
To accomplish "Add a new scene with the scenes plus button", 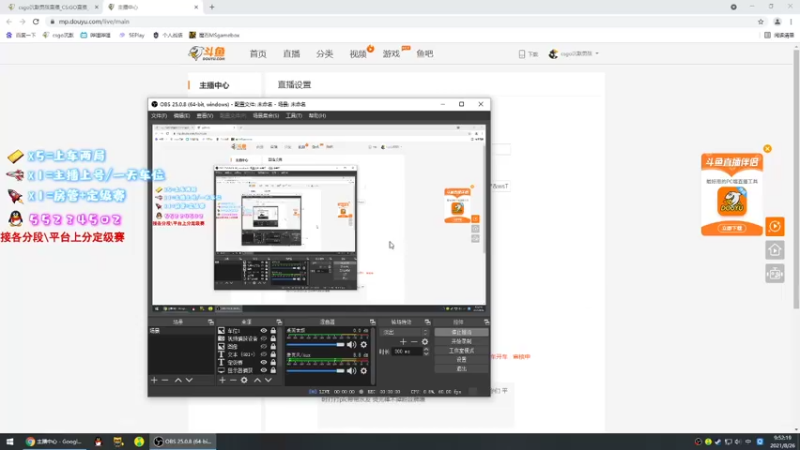I will pyautogui.click(x=154, y=380).
